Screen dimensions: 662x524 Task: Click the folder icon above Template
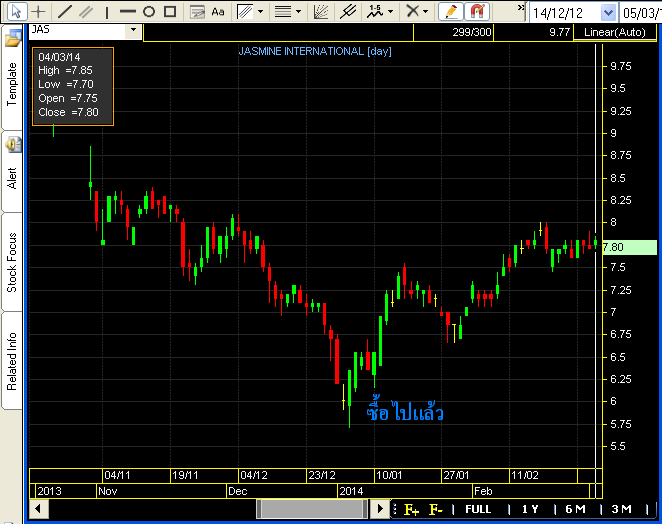point(13,39)
